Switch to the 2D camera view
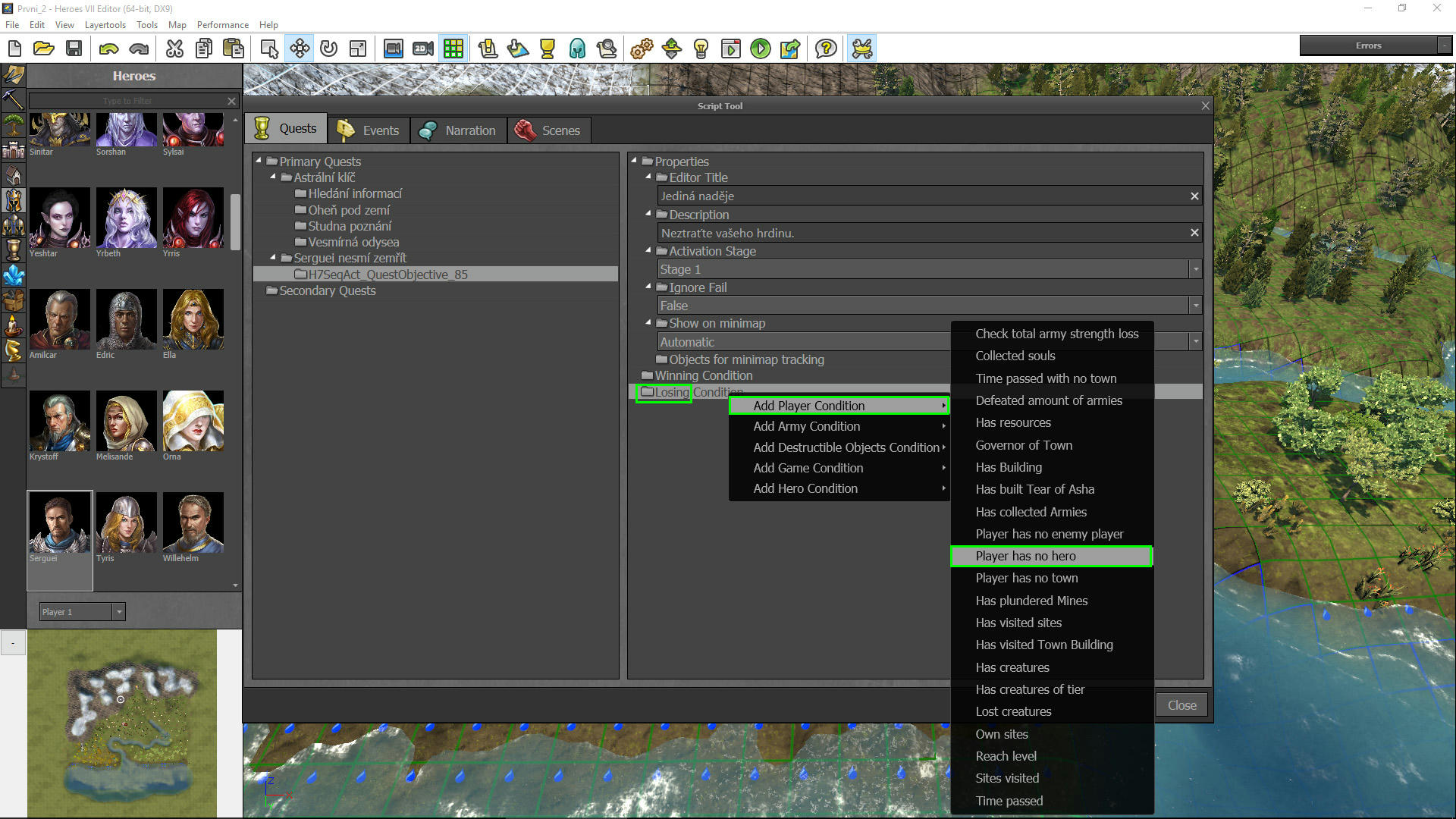This screenshot has width=1456, height=819. 423,49
